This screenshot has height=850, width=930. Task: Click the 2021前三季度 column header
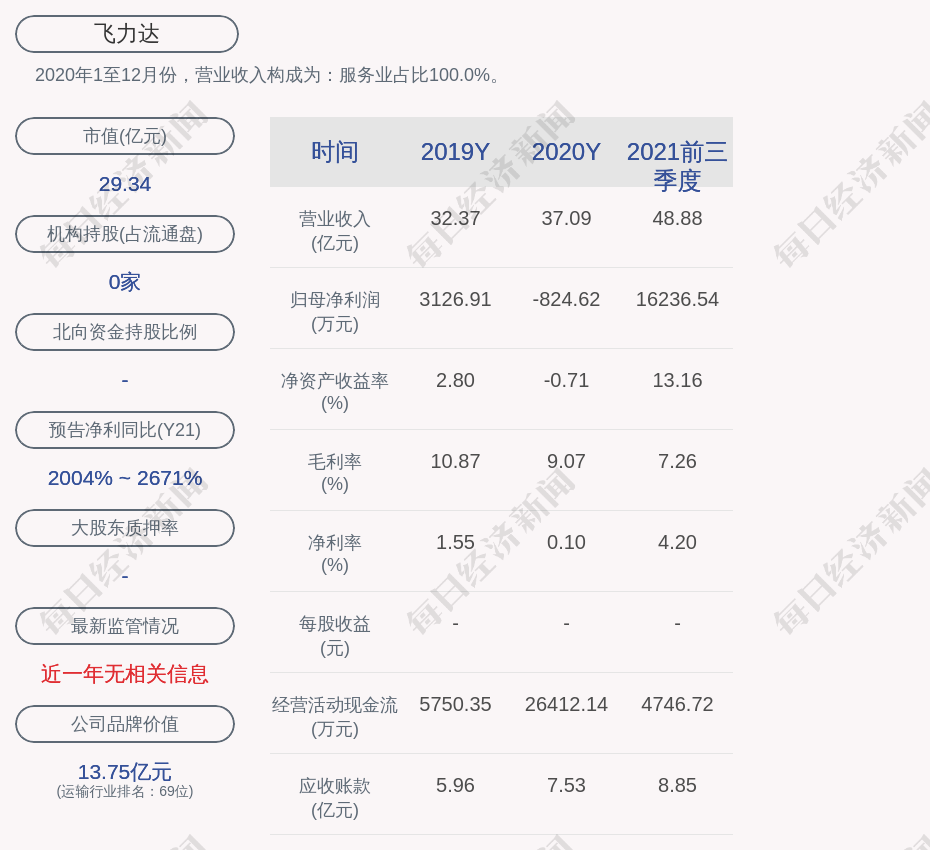pyautogui.click(x=677, y=166)
